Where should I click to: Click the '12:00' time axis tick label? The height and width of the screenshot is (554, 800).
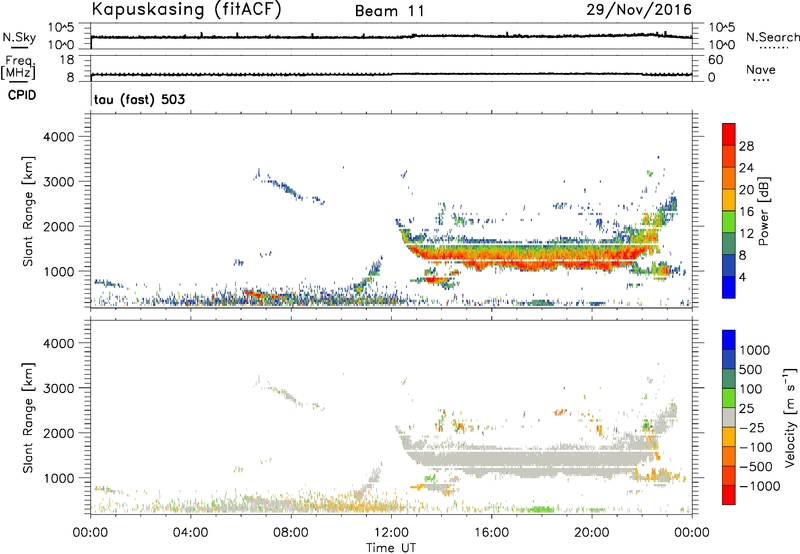click(x=391, y=533)
